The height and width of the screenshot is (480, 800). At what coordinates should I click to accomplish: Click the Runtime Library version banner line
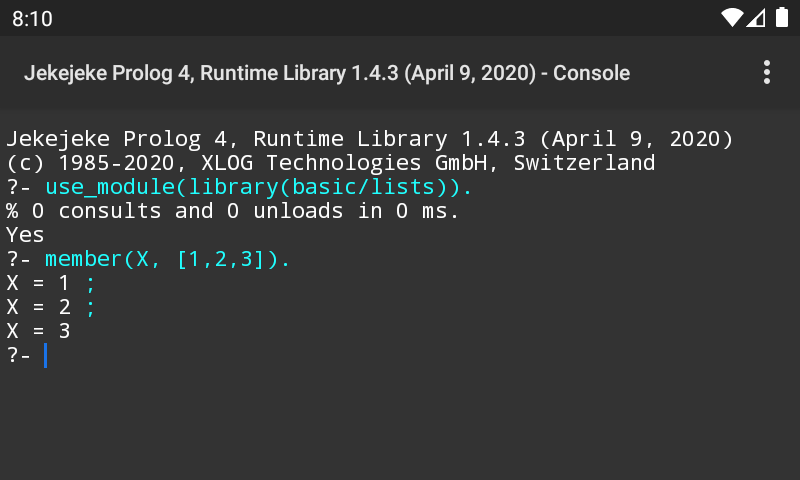369,139
